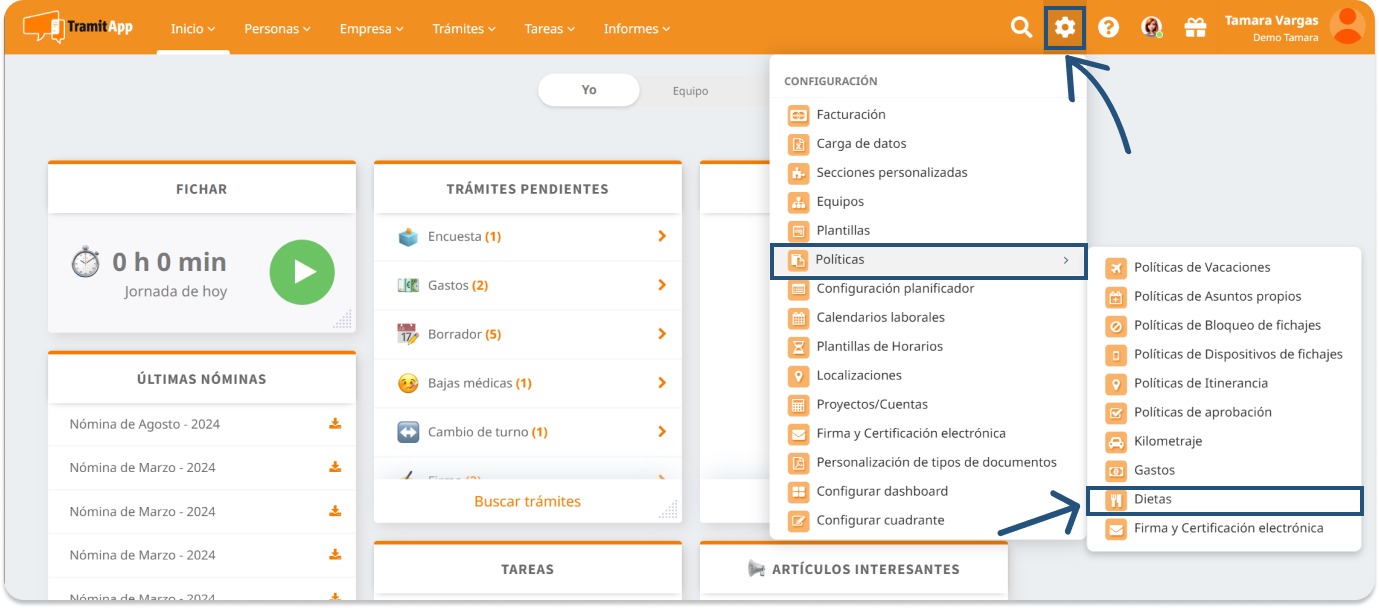Open Tamara Vargas profile avatar
The height and width of the screenshot is (608, 1379).
point(1347,27)
